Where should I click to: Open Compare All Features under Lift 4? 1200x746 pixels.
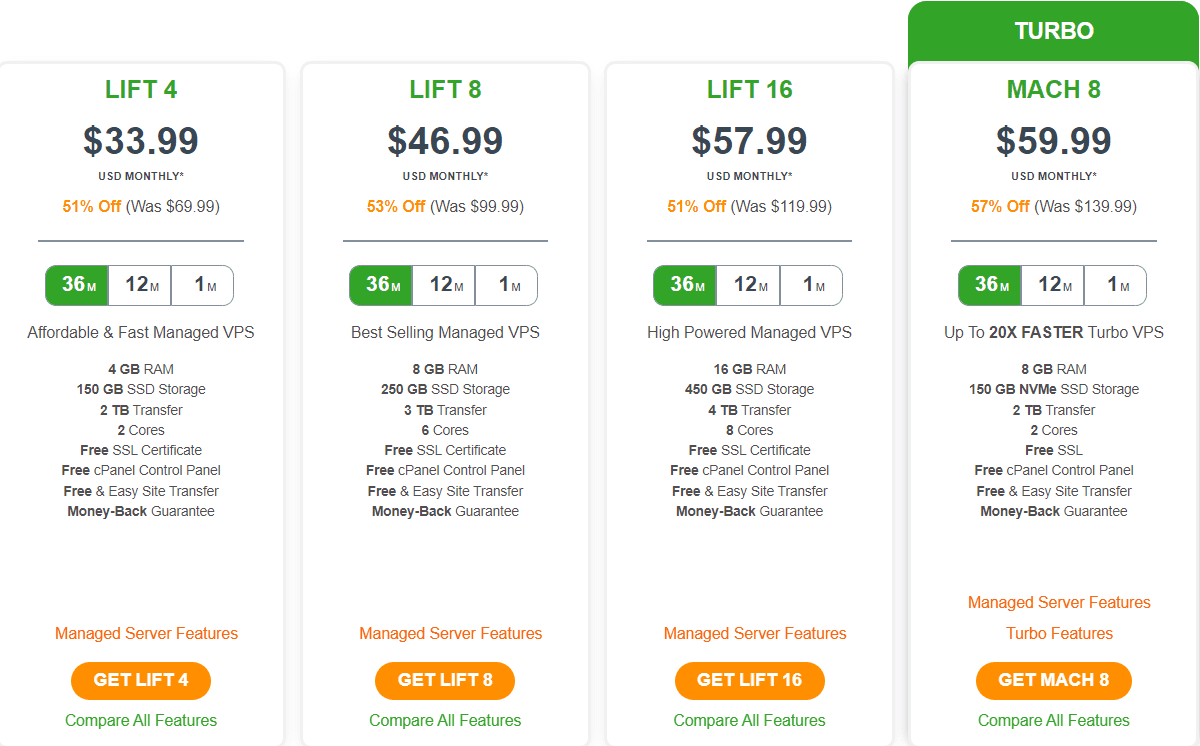[141, 720]
